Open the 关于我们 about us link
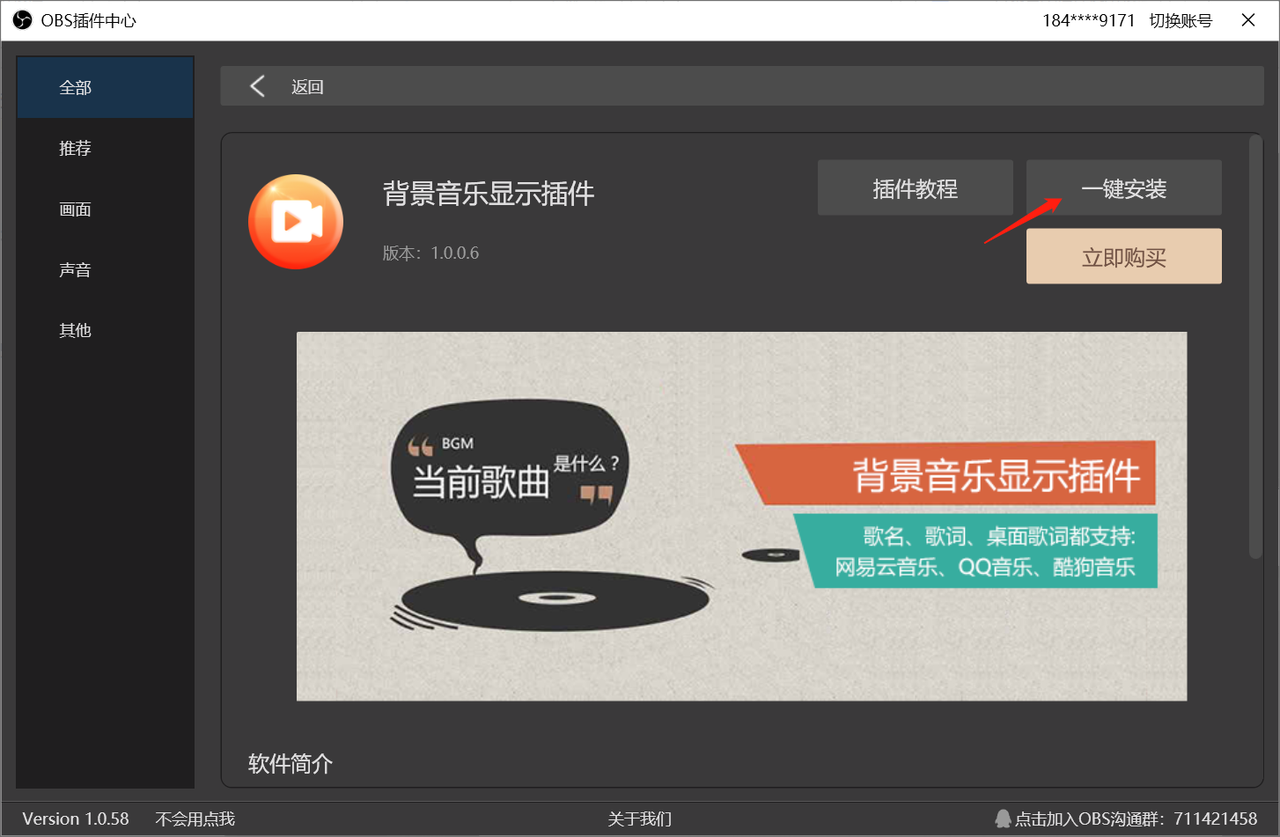 click(x=640, y=819)
